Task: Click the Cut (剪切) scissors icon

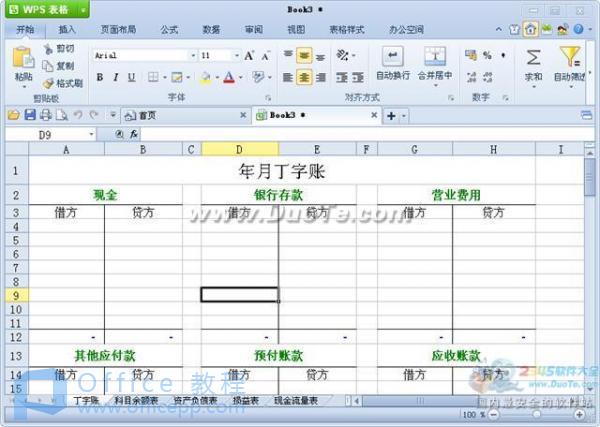Action: (x=48, y=48)
